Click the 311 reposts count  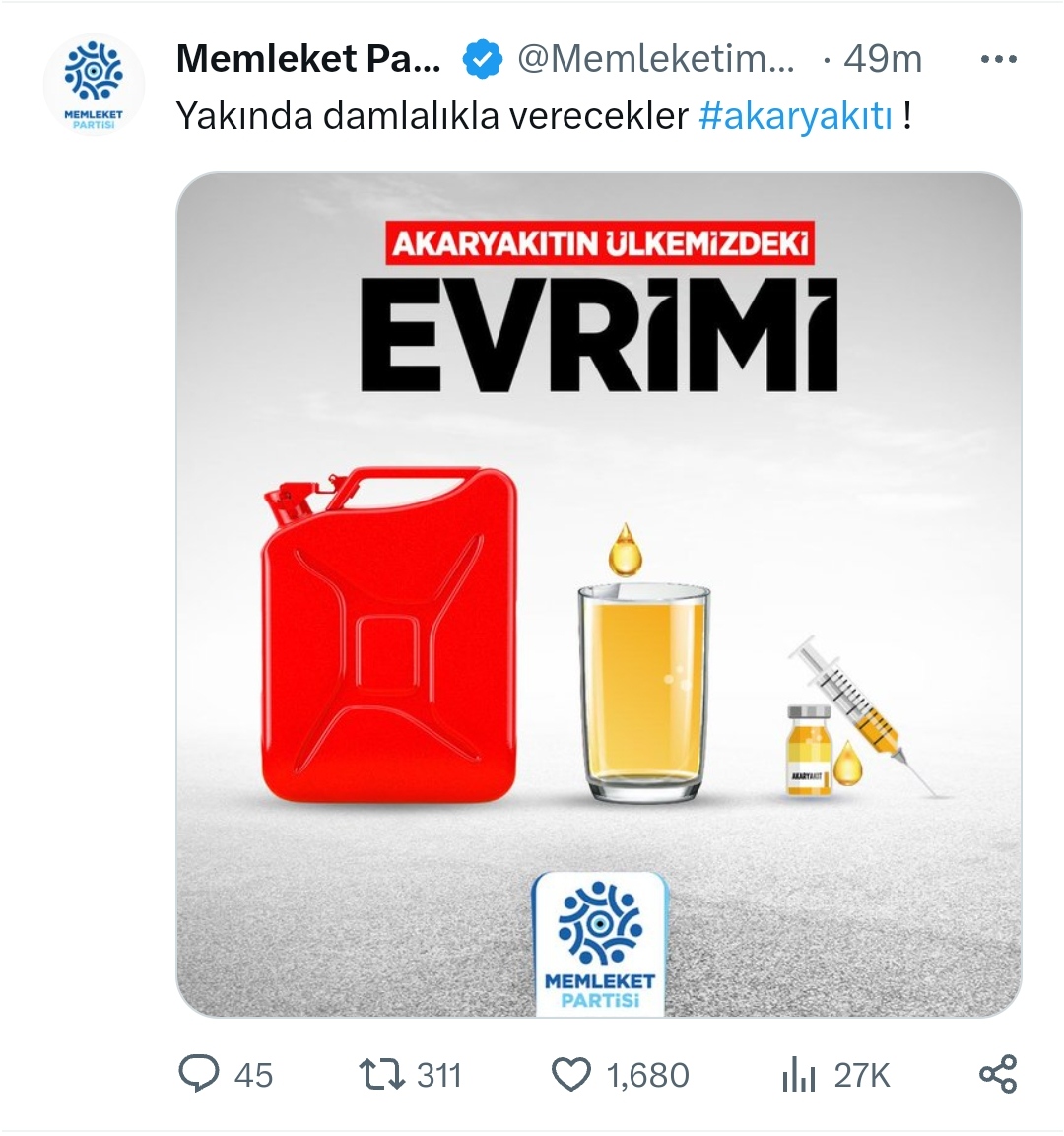click(439, 1075)
